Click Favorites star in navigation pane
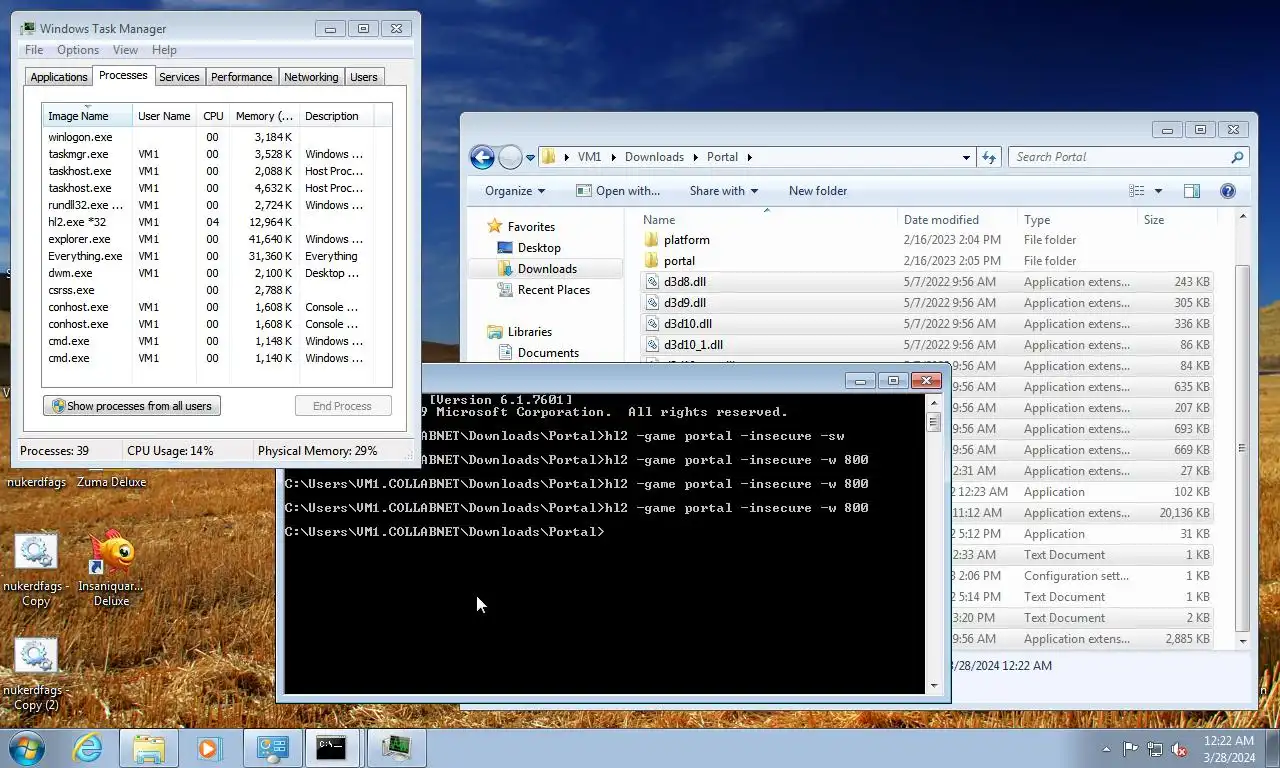Viewport: 1280px width, 768px height. 494,227
